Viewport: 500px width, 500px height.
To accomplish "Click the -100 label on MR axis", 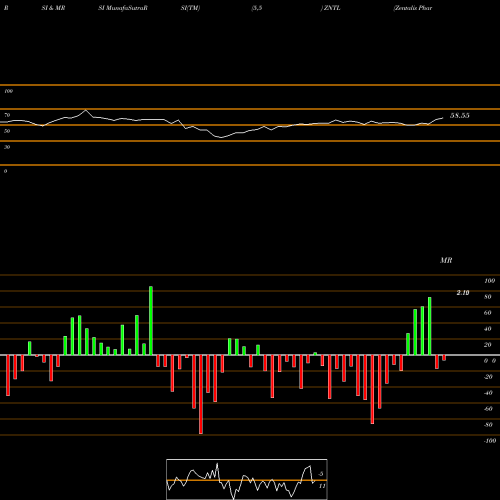I will [490, 441].
